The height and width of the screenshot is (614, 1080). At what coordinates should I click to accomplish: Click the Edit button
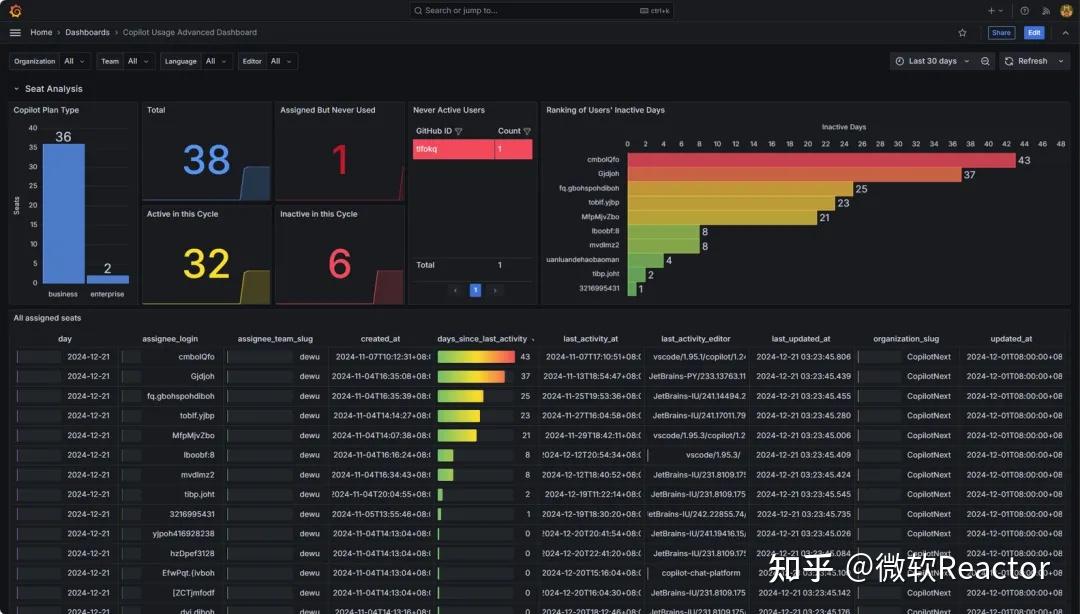(1034, 32)
